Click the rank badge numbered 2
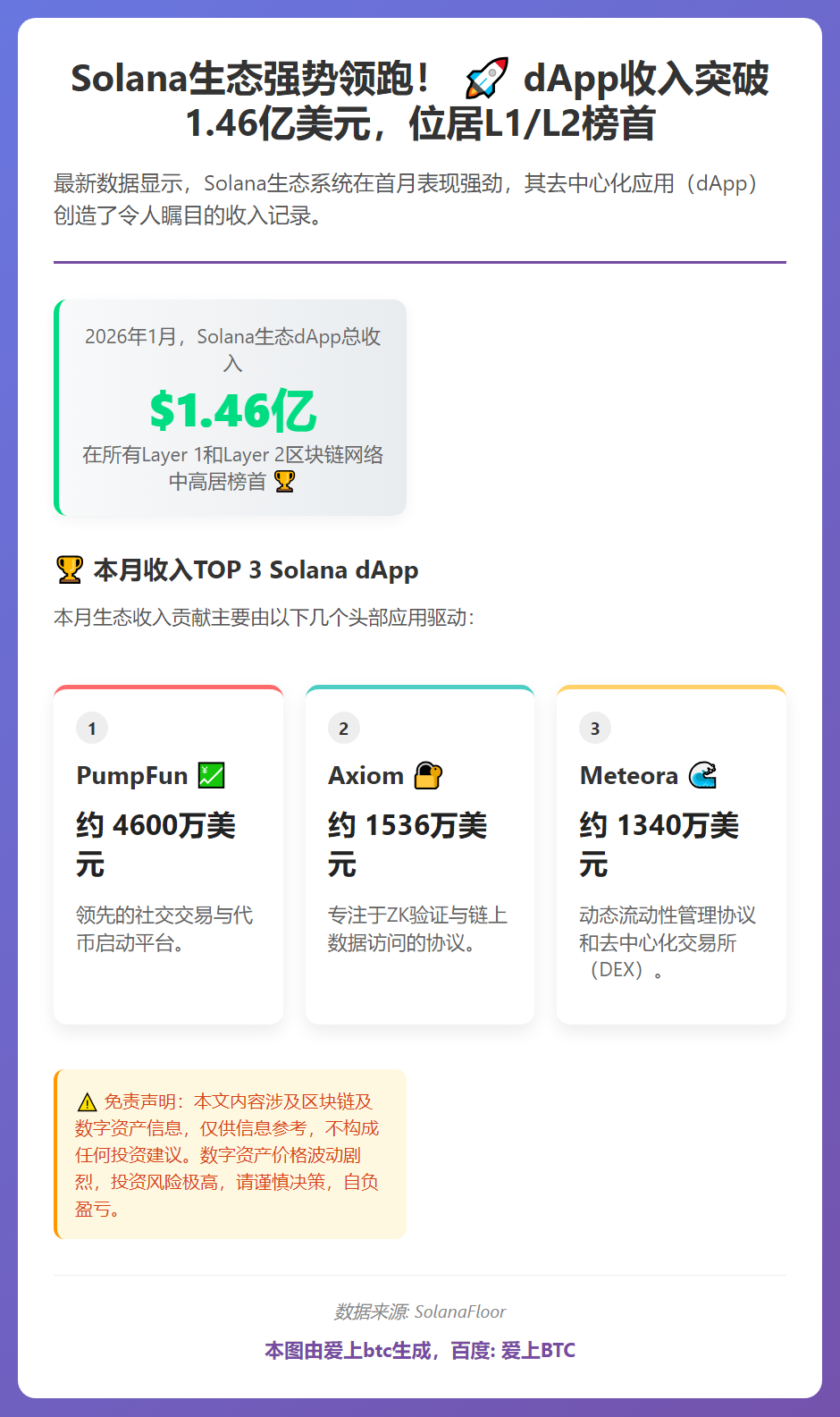Screen dimensions: 840x1417 pyautogui.click(x=344, y=728)
